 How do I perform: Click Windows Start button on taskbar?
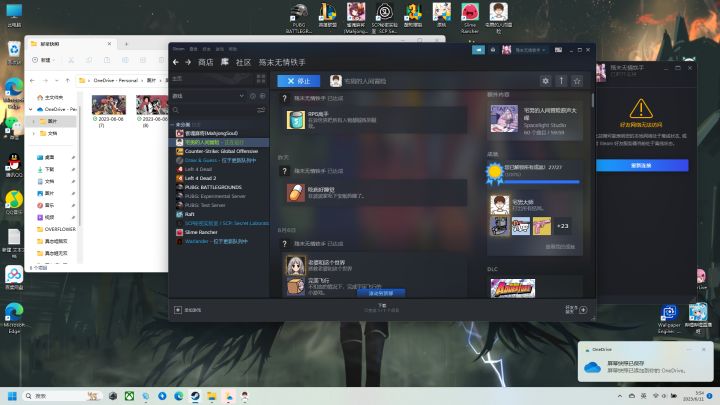[12, 396]
